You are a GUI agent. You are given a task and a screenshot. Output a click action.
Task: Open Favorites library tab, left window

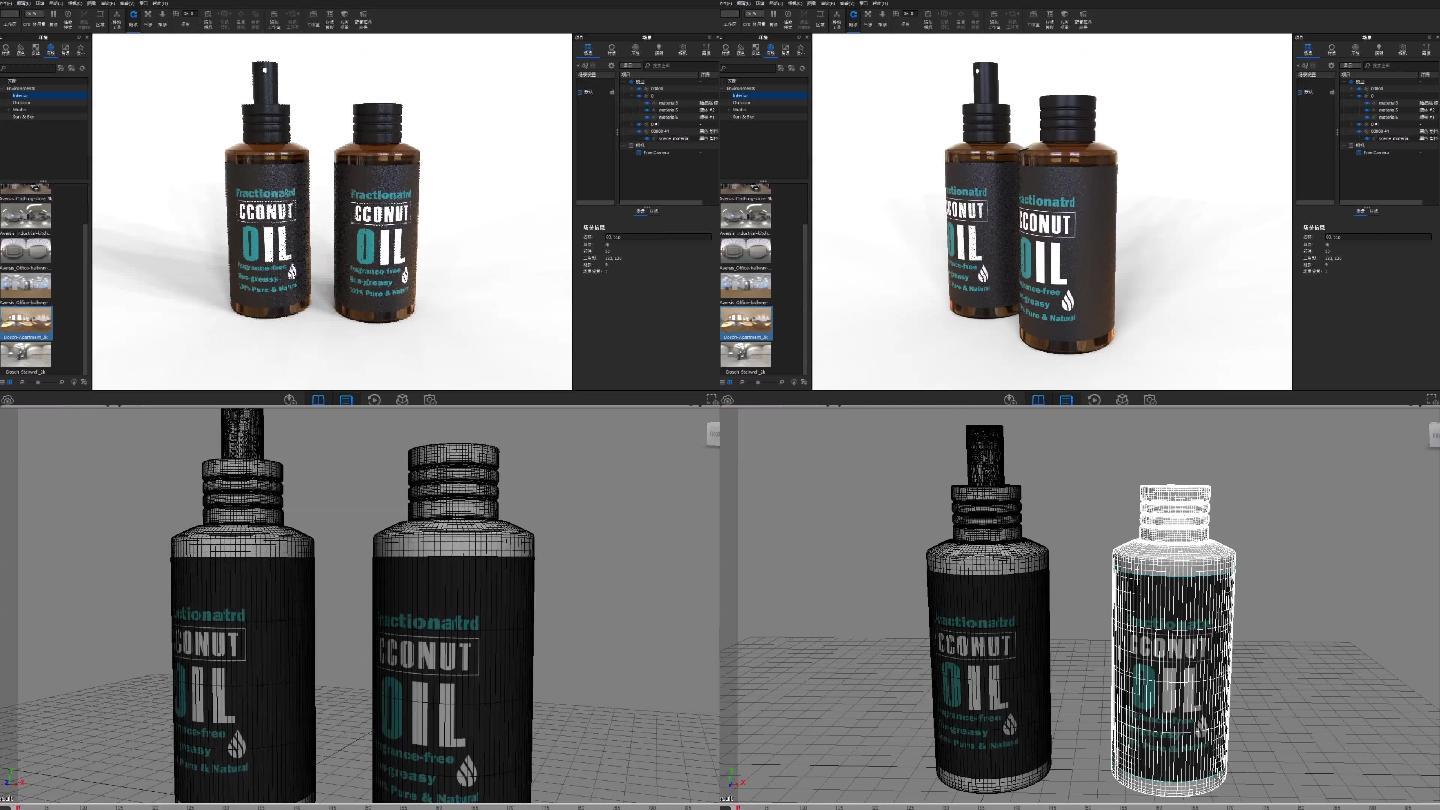80,50
